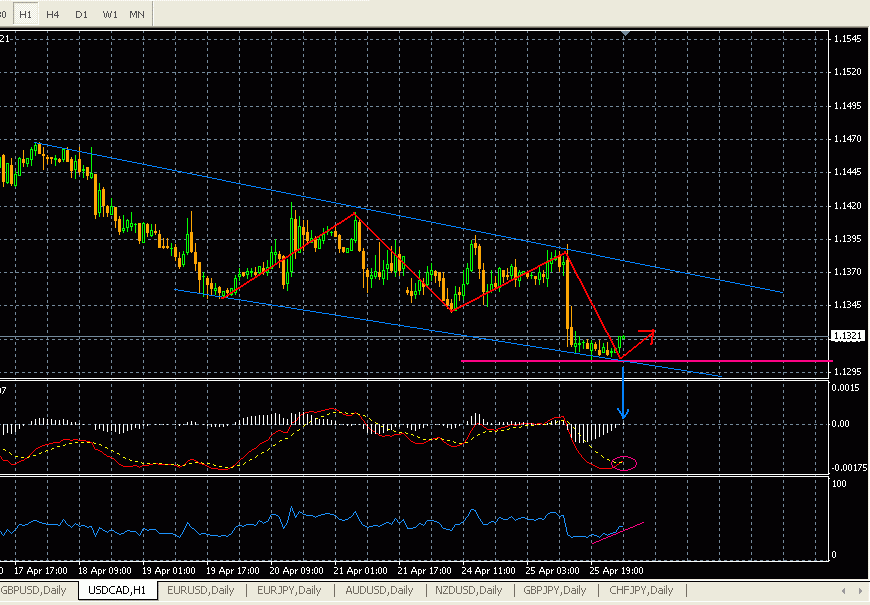Switch to the W1 weekly timeframe

coord(110,14)
